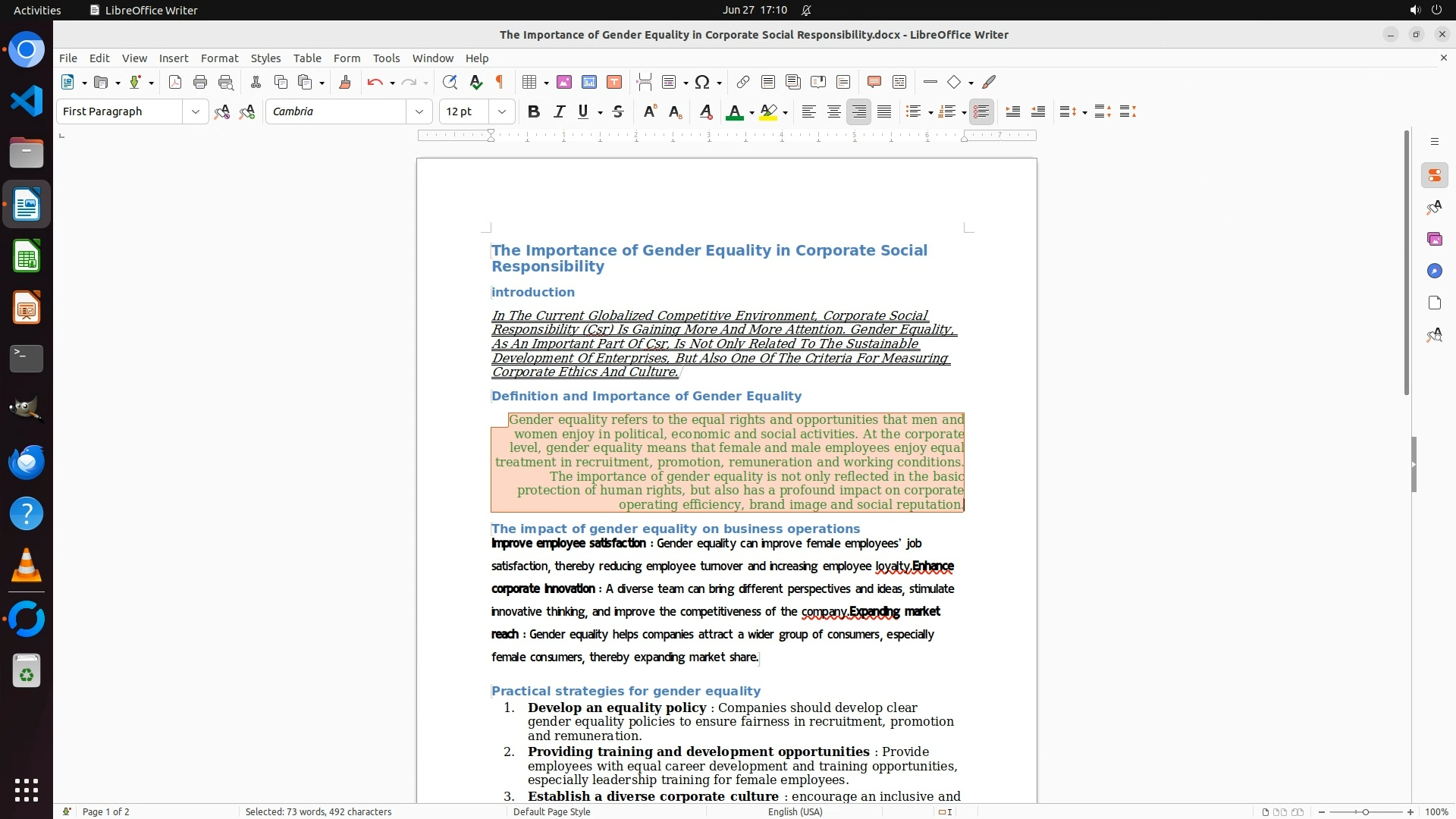This screenshot has width=1456, height=819.
Task: Click the Insert Image icon
Action: pyautogui.click(x=564, y=82)
